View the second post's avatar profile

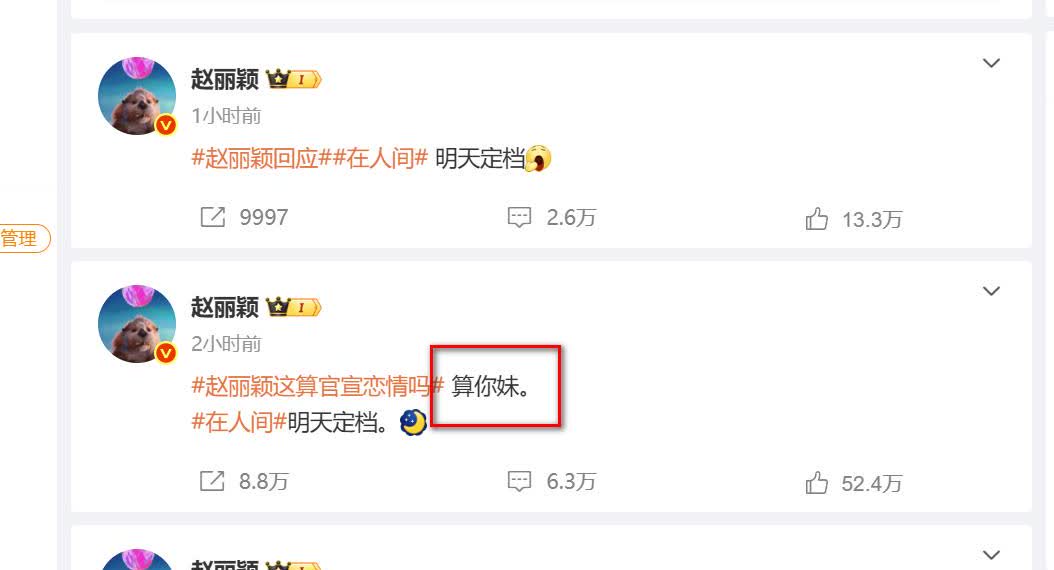click(x=137, y=323)
